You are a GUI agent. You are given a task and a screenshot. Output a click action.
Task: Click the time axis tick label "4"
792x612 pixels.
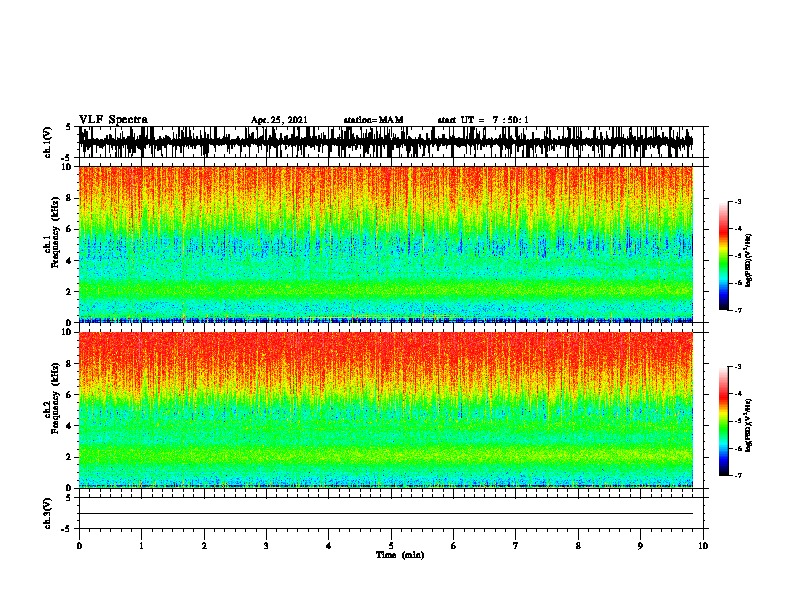point(329,545)
